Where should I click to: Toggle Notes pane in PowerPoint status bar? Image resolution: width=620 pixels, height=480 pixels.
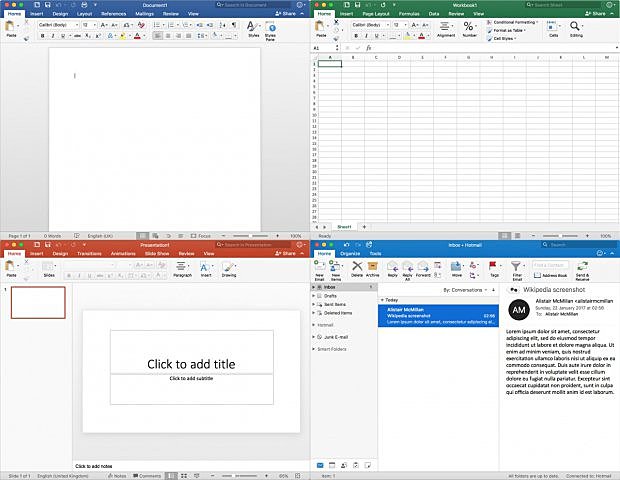tap(117, 476)
